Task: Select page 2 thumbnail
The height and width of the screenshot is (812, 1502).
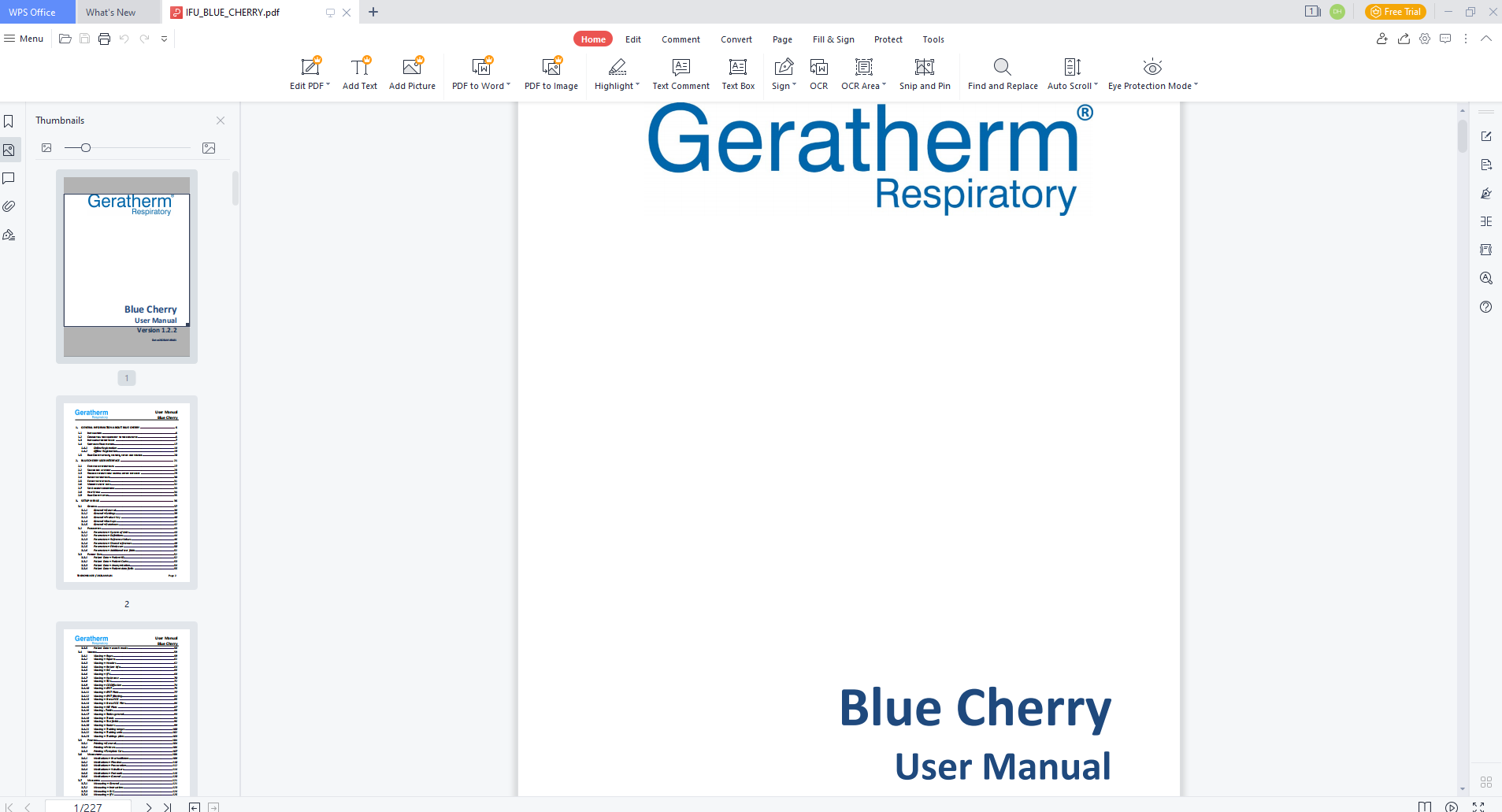Action: 127,493
